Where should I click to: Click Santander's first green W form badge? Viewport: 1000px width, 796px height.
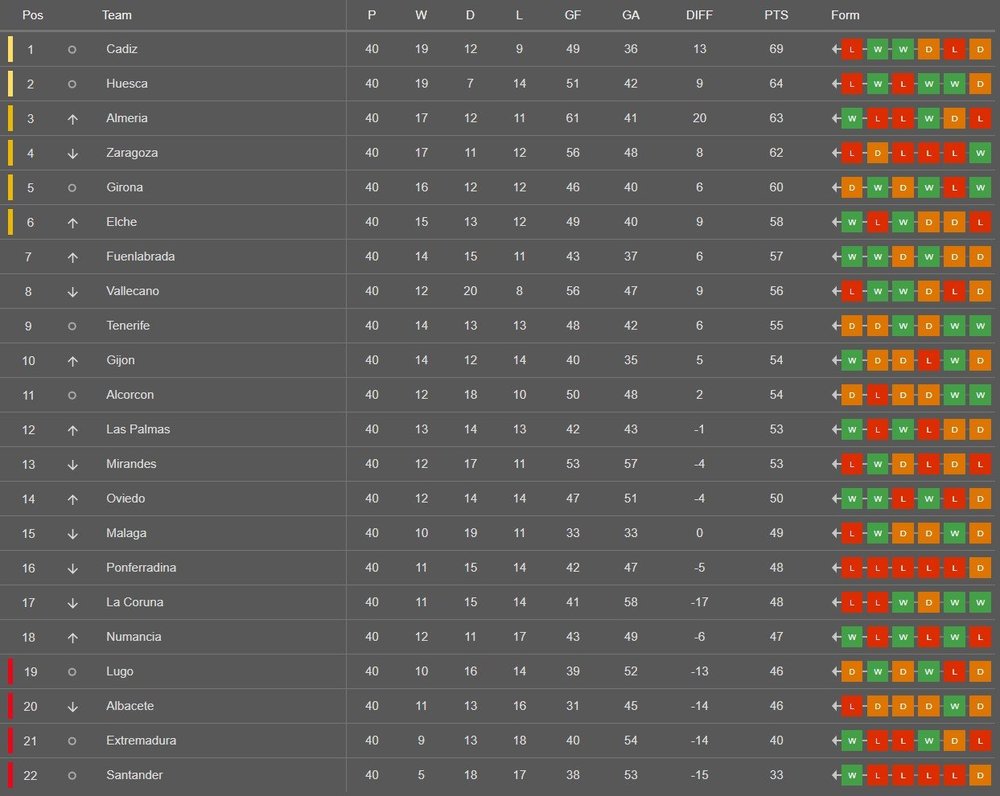(x=852, y=775)
